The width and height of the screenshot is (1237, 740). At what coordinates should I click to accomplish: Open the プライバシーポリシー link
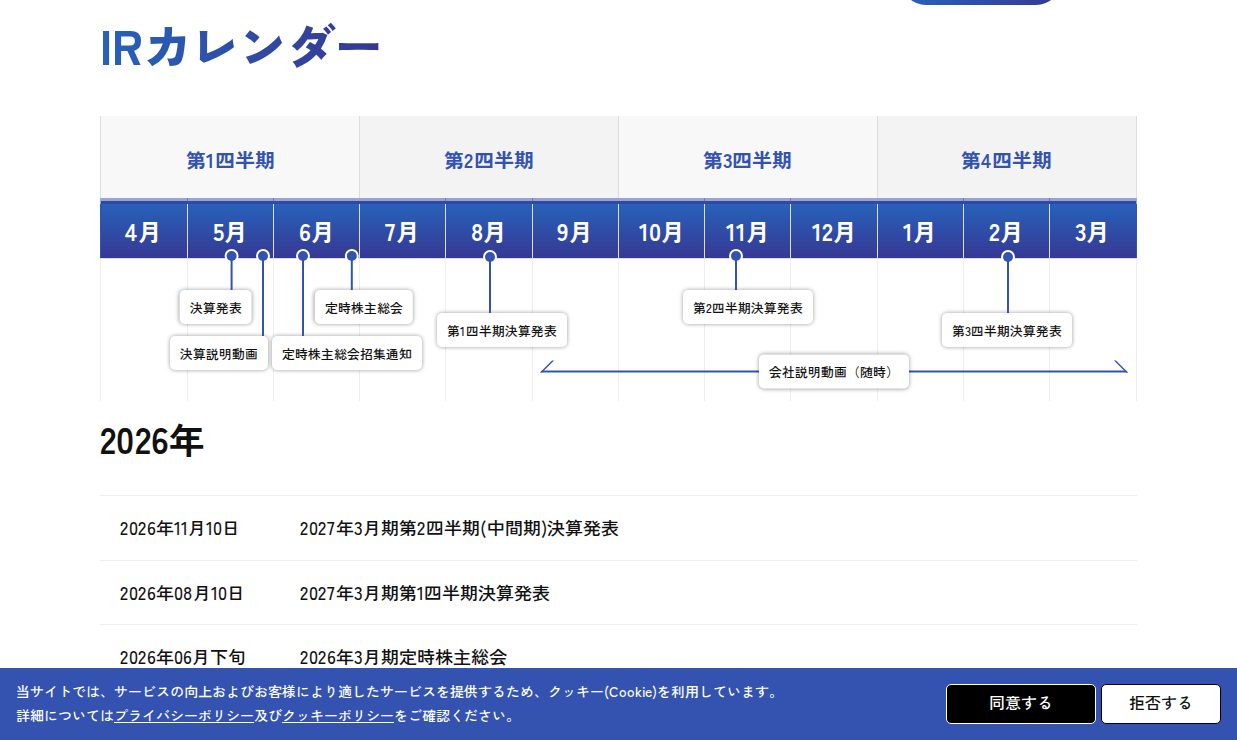(x=184, y=716)
